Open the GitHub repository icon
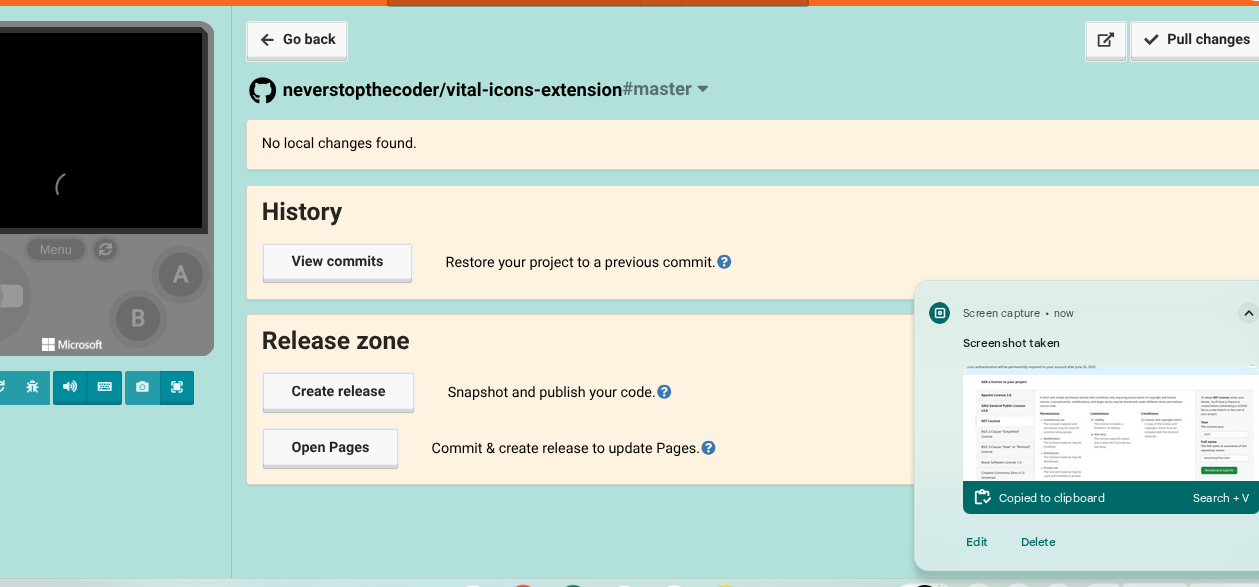This screenshot has height=587, width=1259. [262, 90]
